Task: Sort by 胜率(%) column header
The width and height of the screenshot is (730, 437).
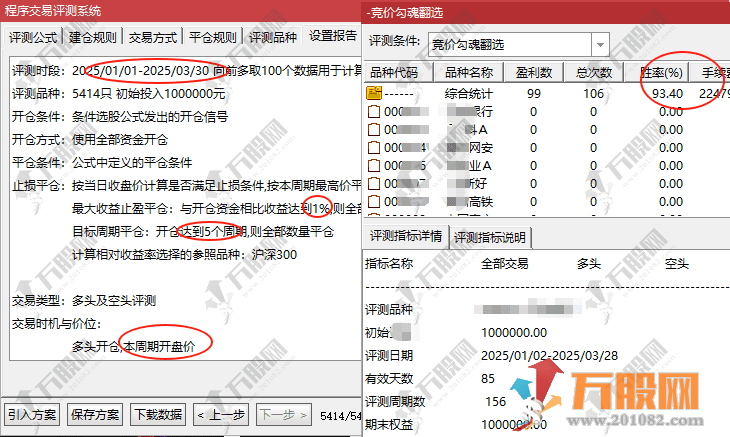Action: 656,72
